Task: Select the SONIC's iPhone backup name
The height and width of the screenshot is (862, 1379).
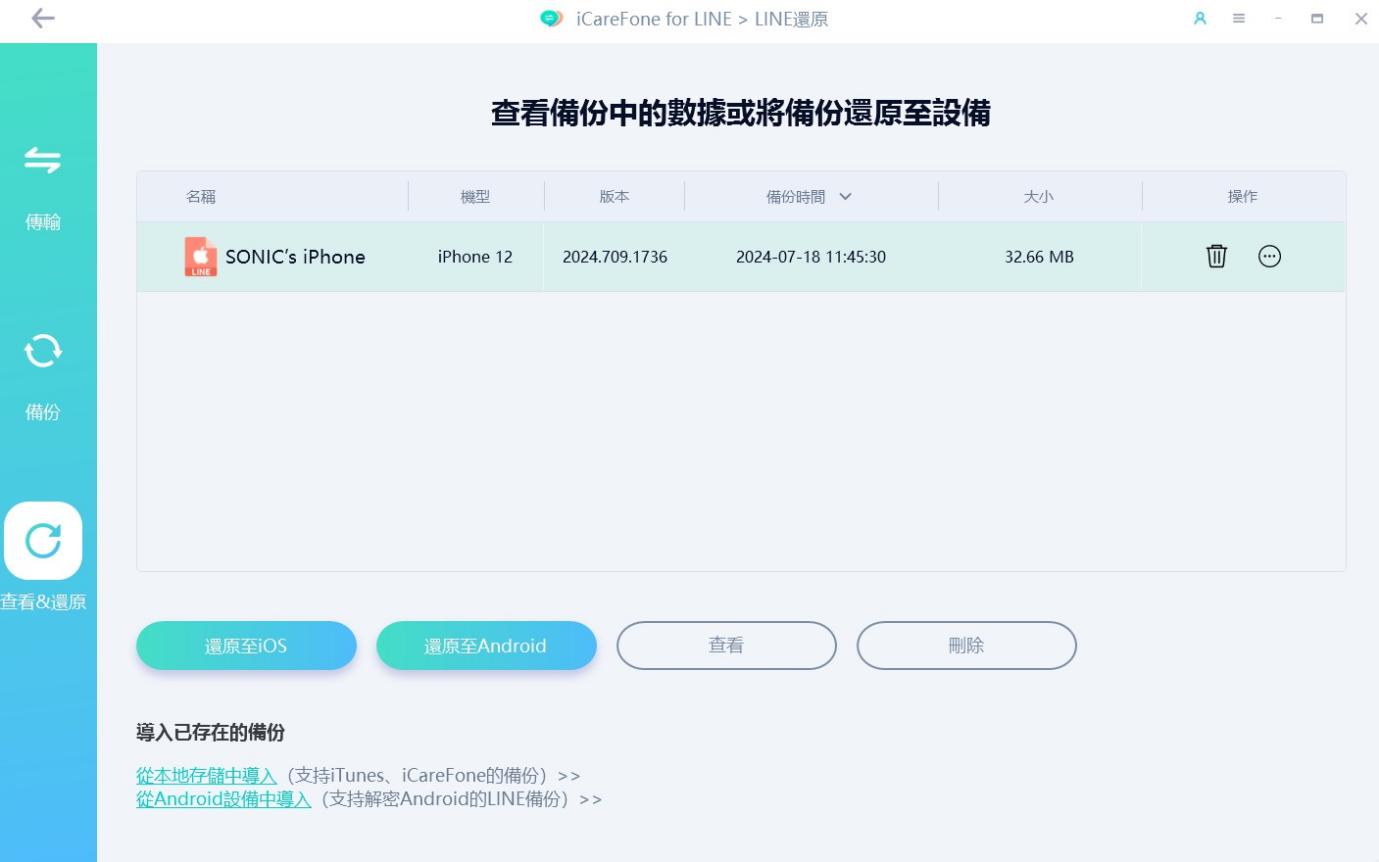Action: (295, 257)
